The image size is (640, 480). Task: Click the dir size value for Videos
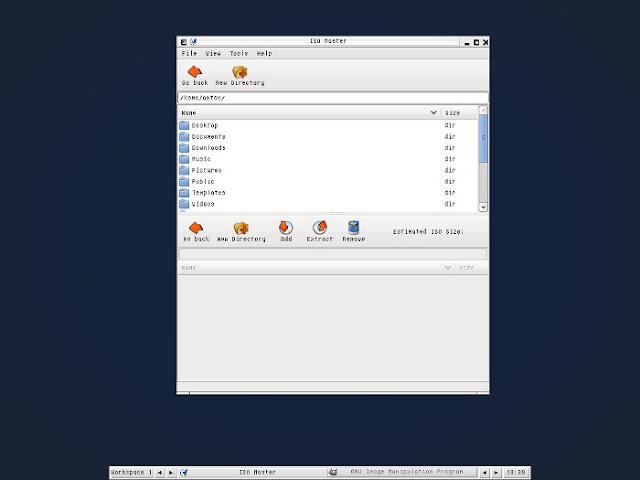pos(450,204)
